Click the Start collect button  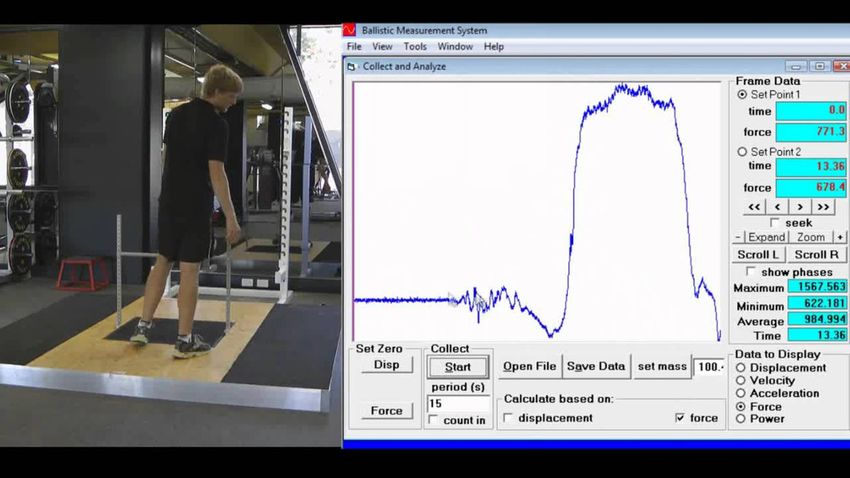(458, 367)
